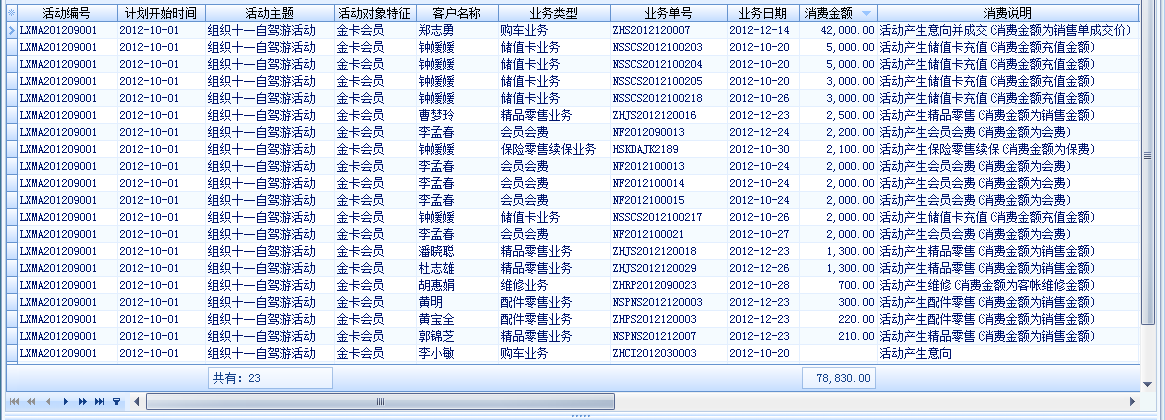The width and height of the screenshot is (1165, 420).
Task: Select order number NF2012100014
Action: point(669,184)
